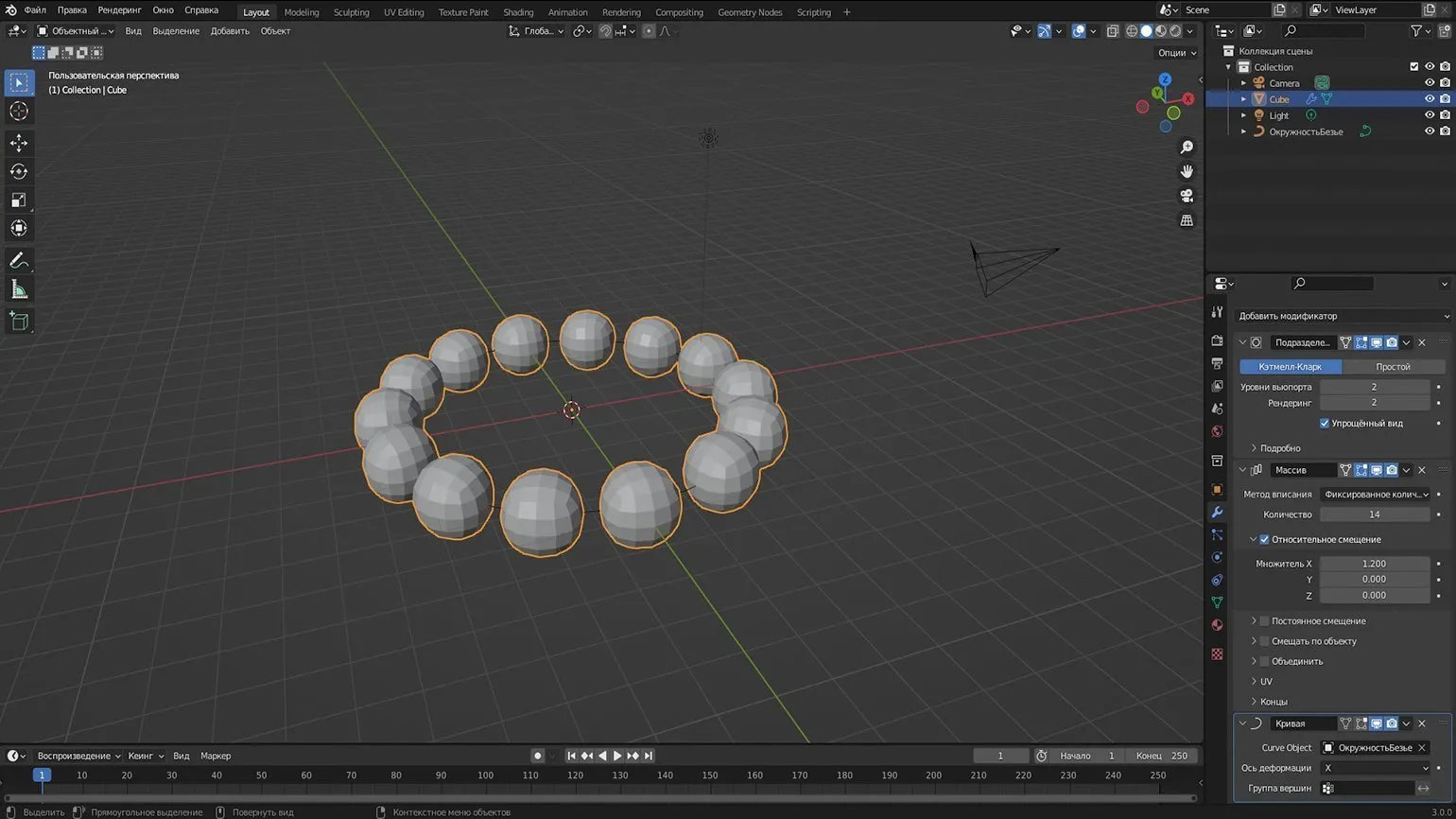Enable the Объединить checkbox
Viewport: 1456px width, 819px height.
[1264, 661]
